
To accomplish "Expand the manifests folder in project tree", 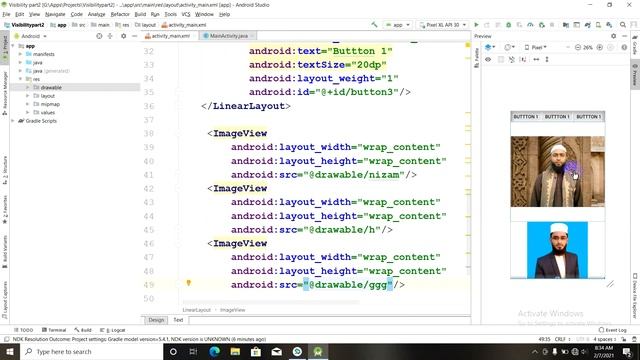I will pos(20,54).
